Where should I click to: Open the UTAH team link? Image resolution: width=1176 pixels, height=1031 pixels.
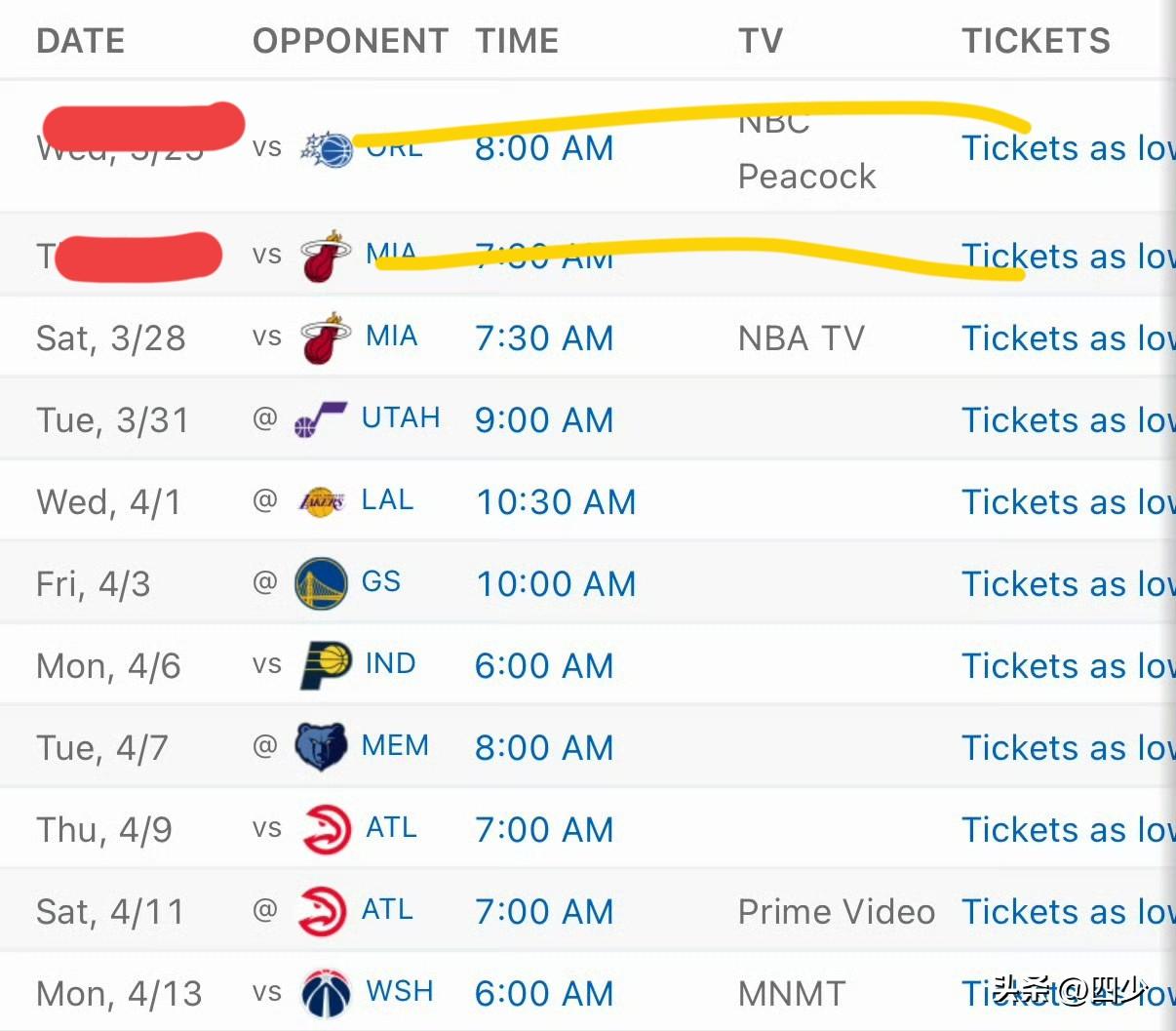pos(401,418)
